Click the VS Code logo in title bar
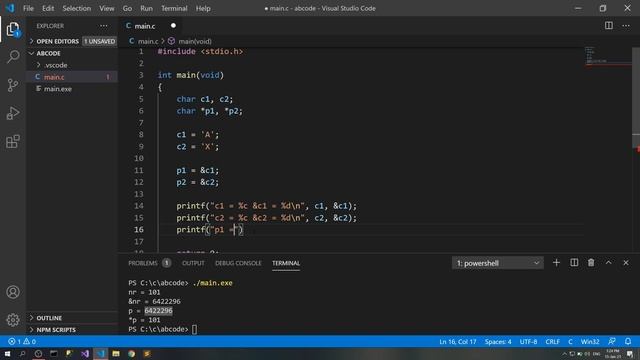640x360 pixels. pyautogui.click(x=10, y=8)
